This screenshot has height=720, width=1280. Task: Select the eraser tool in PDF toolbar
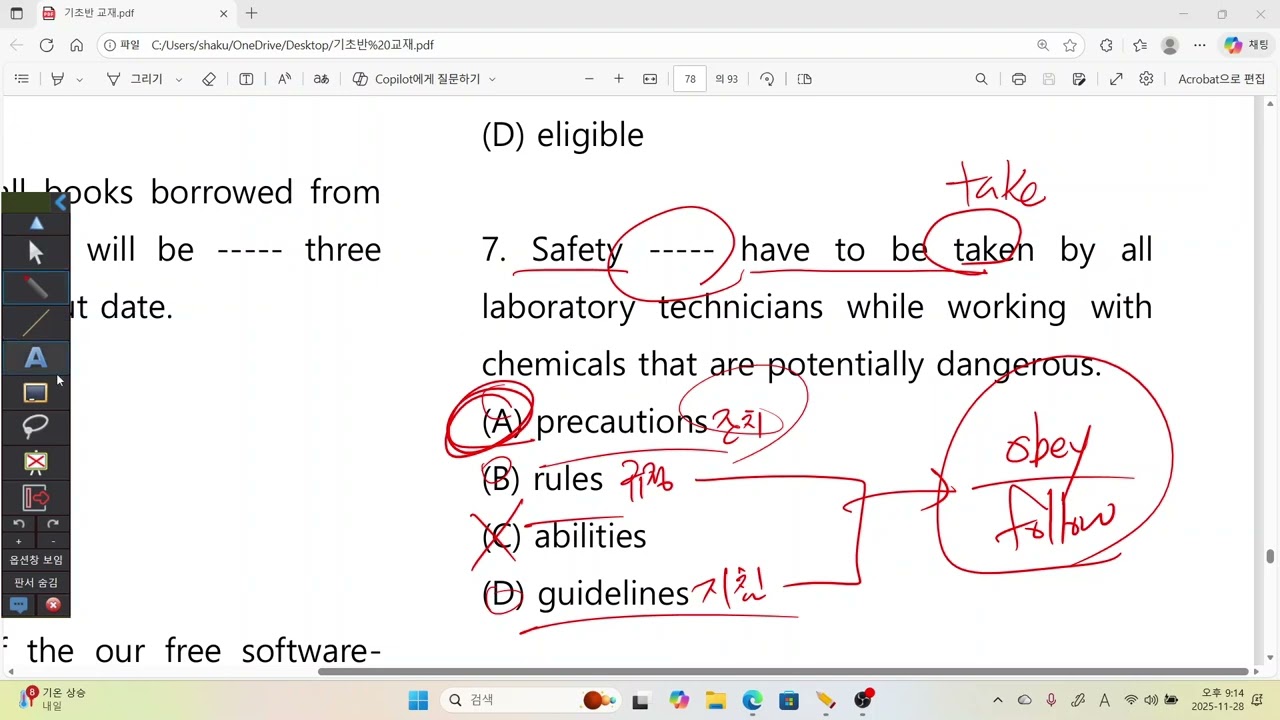(x=209, y=79)
